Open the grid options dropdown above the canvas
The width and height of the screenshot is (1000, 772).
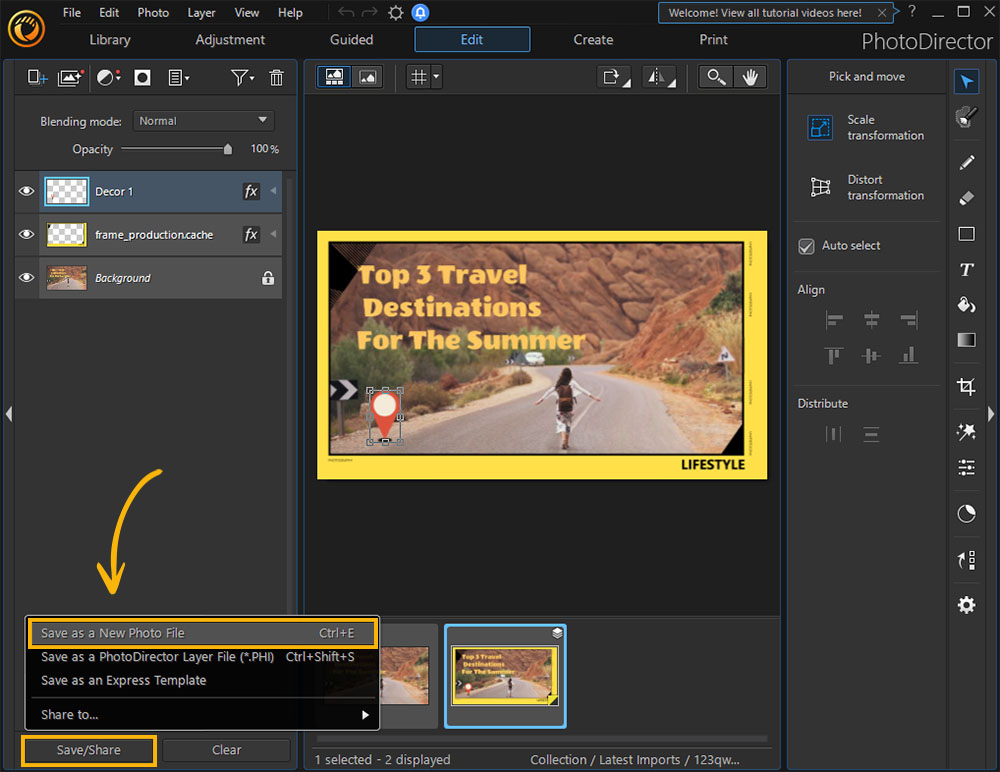[434, 76]
